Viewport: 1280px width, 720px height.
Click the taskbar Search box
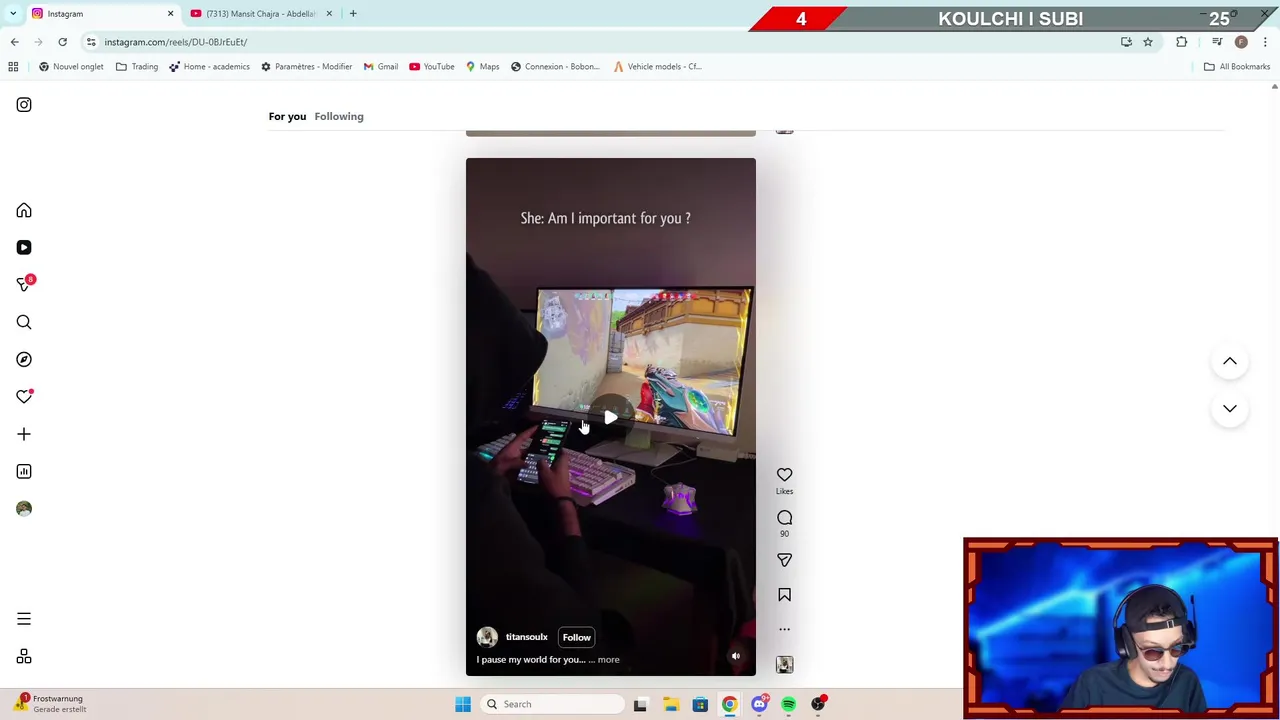point(550,704)
